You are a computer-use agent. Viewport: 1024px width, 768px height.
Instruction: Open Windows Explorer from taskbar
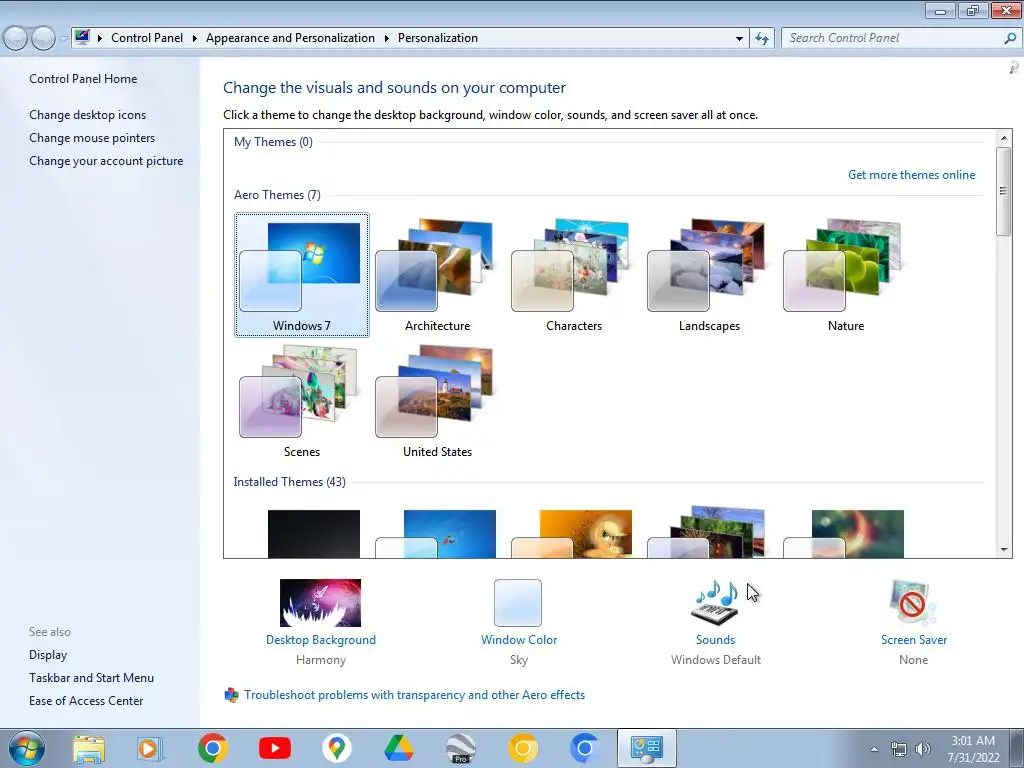[89, 748]
